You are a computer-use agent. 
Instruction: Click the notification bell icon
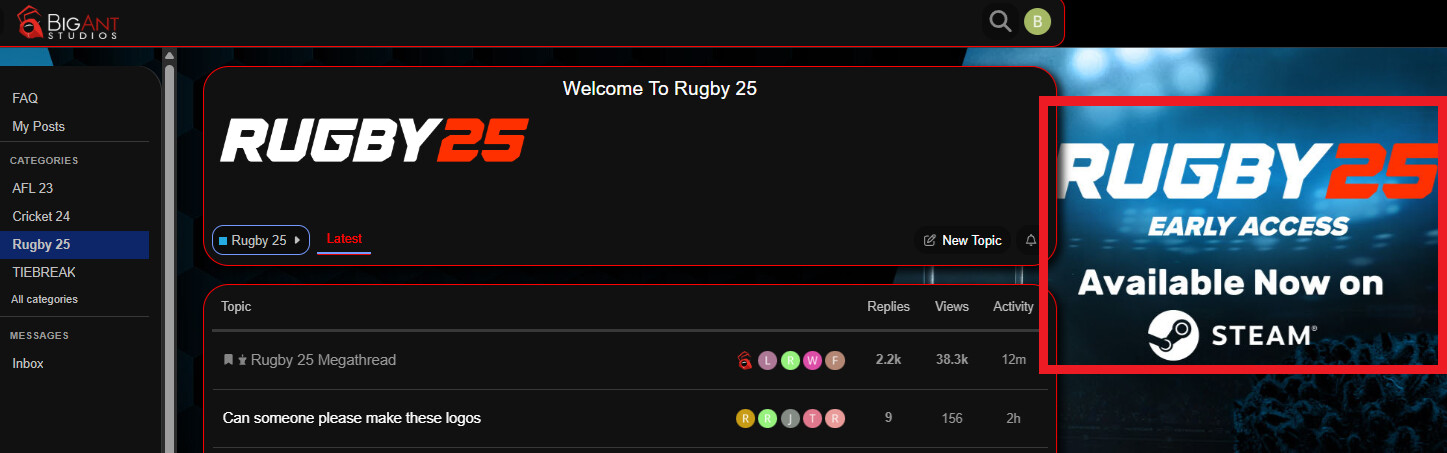(1031, 240)
